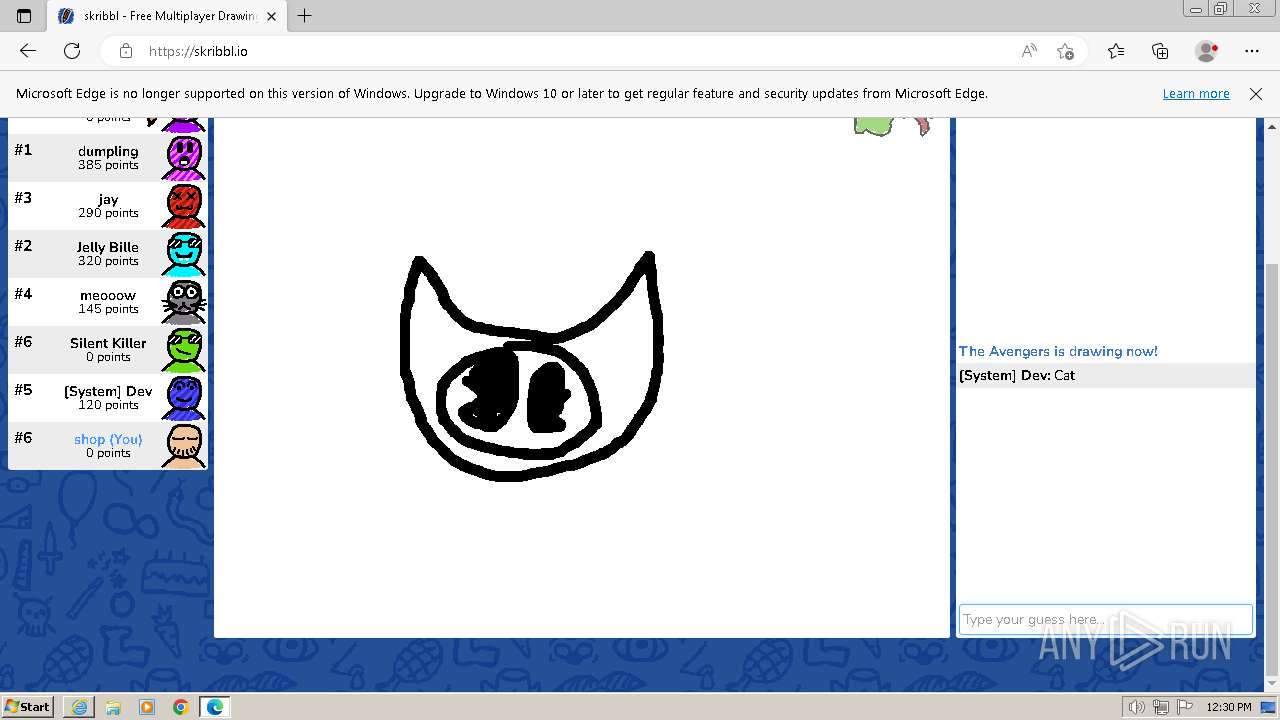Click Edge taskbar button
This screenshot has width=1280, height=720.
[x=215, y=707]
